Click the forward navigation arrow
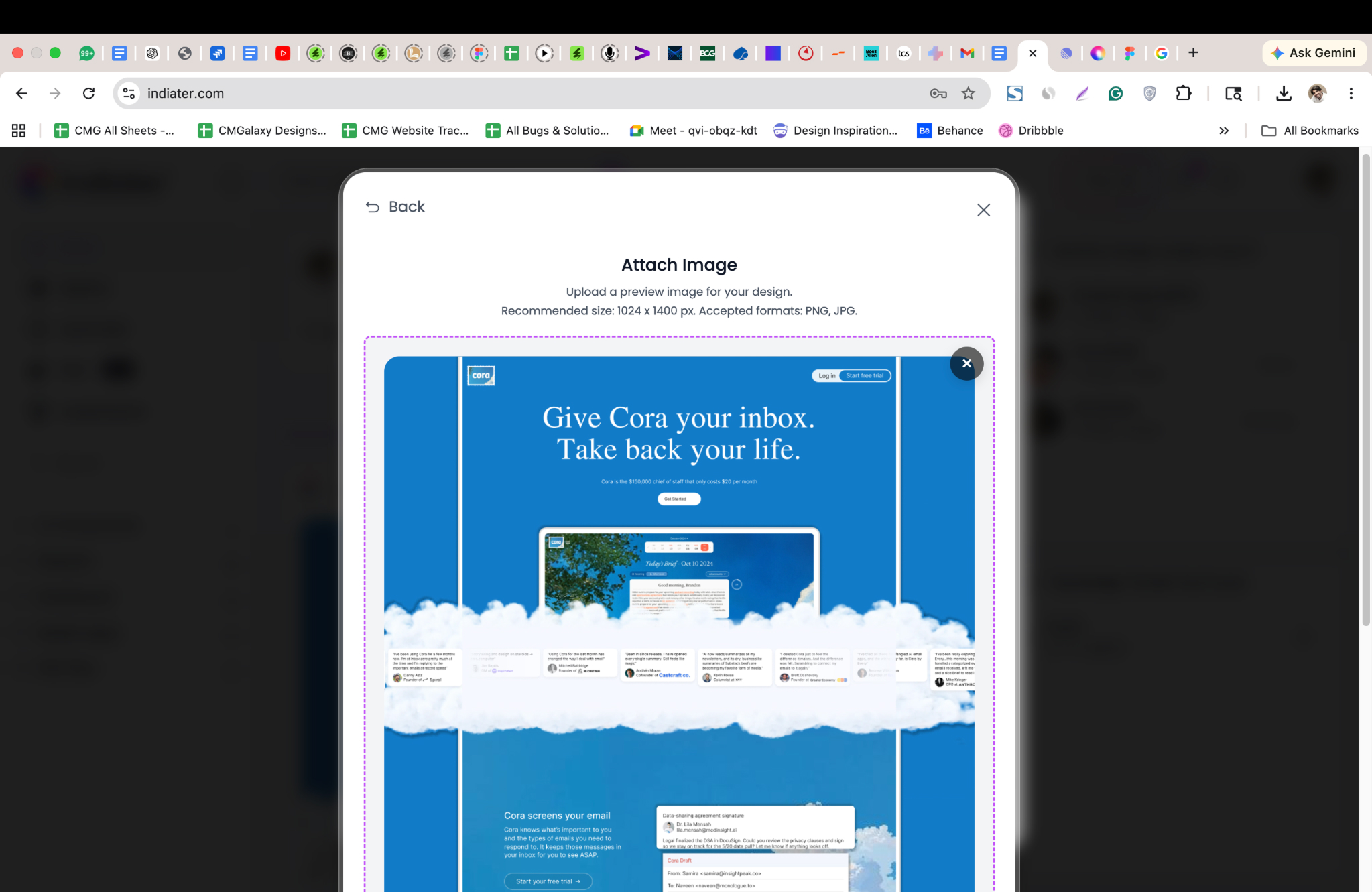This screenshot has width=1372, height=892. coord(55,94)
